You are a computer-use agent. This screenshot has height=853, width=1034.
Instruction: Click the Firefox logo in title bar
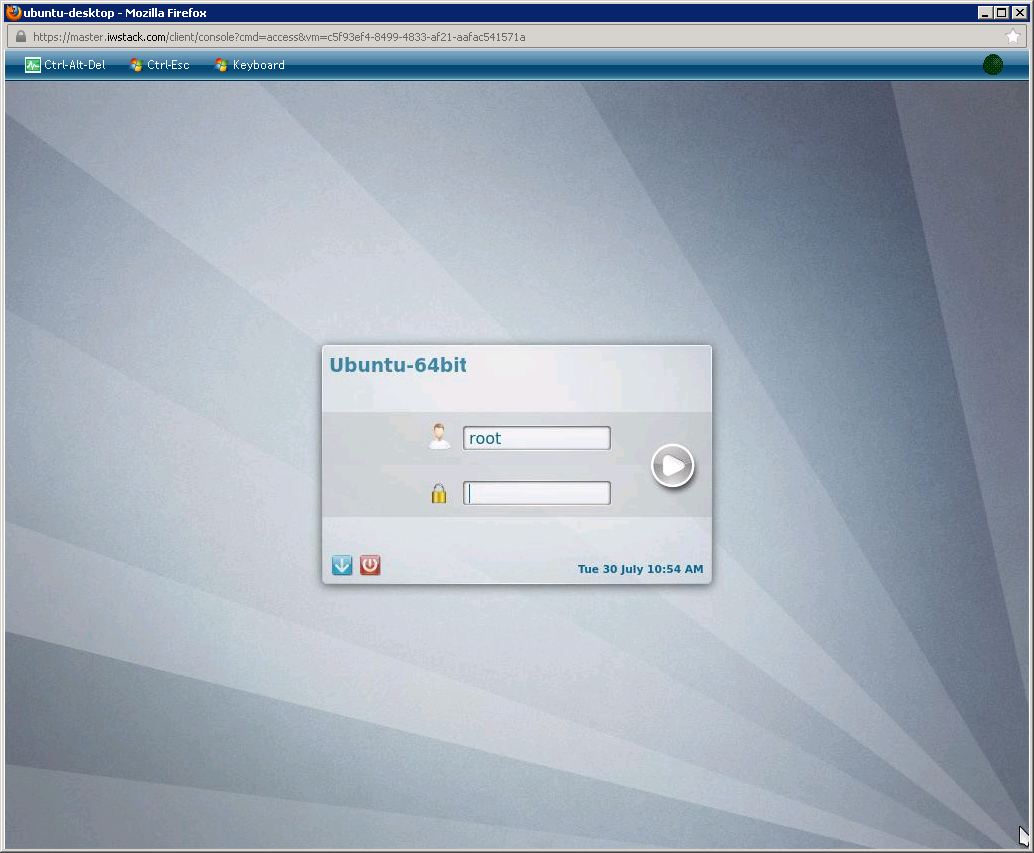point(13,13)
